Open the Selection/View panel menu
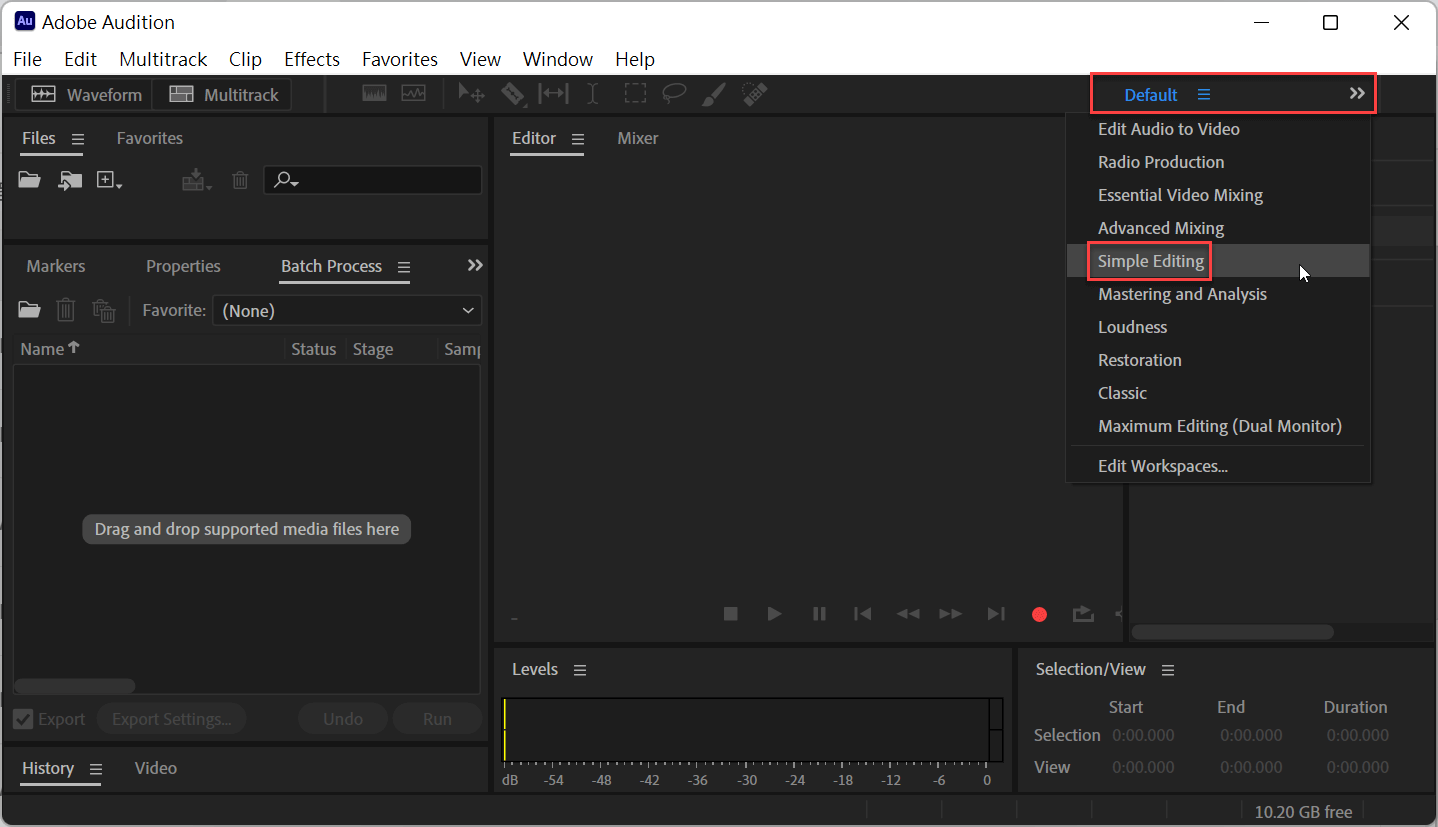 pyautogui.click(x=1168, y=670)
